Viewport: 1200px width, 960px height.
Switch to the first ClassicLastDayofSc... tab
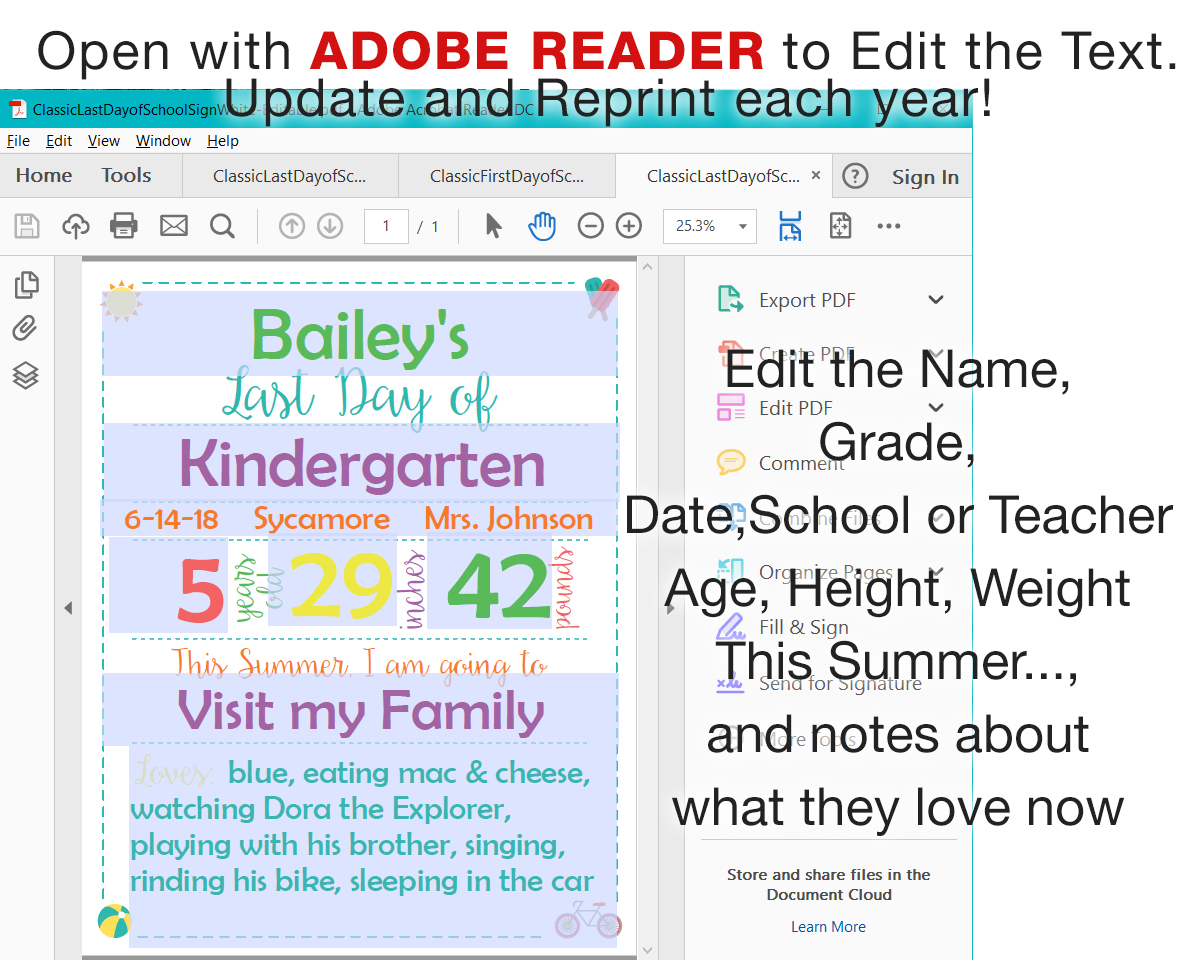pos(290,177)
